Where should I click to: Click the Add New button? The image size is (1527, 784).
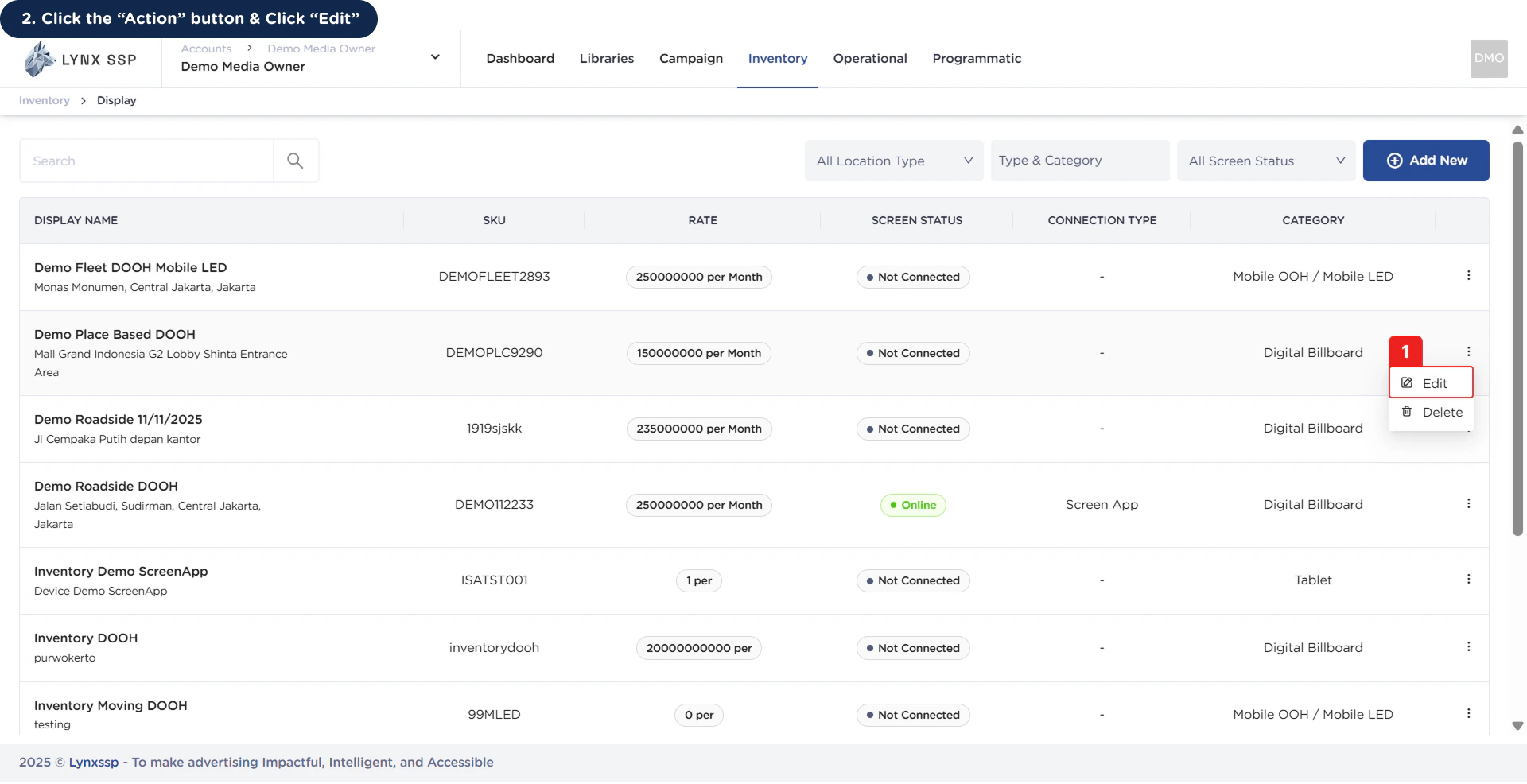click(1426, 161)
